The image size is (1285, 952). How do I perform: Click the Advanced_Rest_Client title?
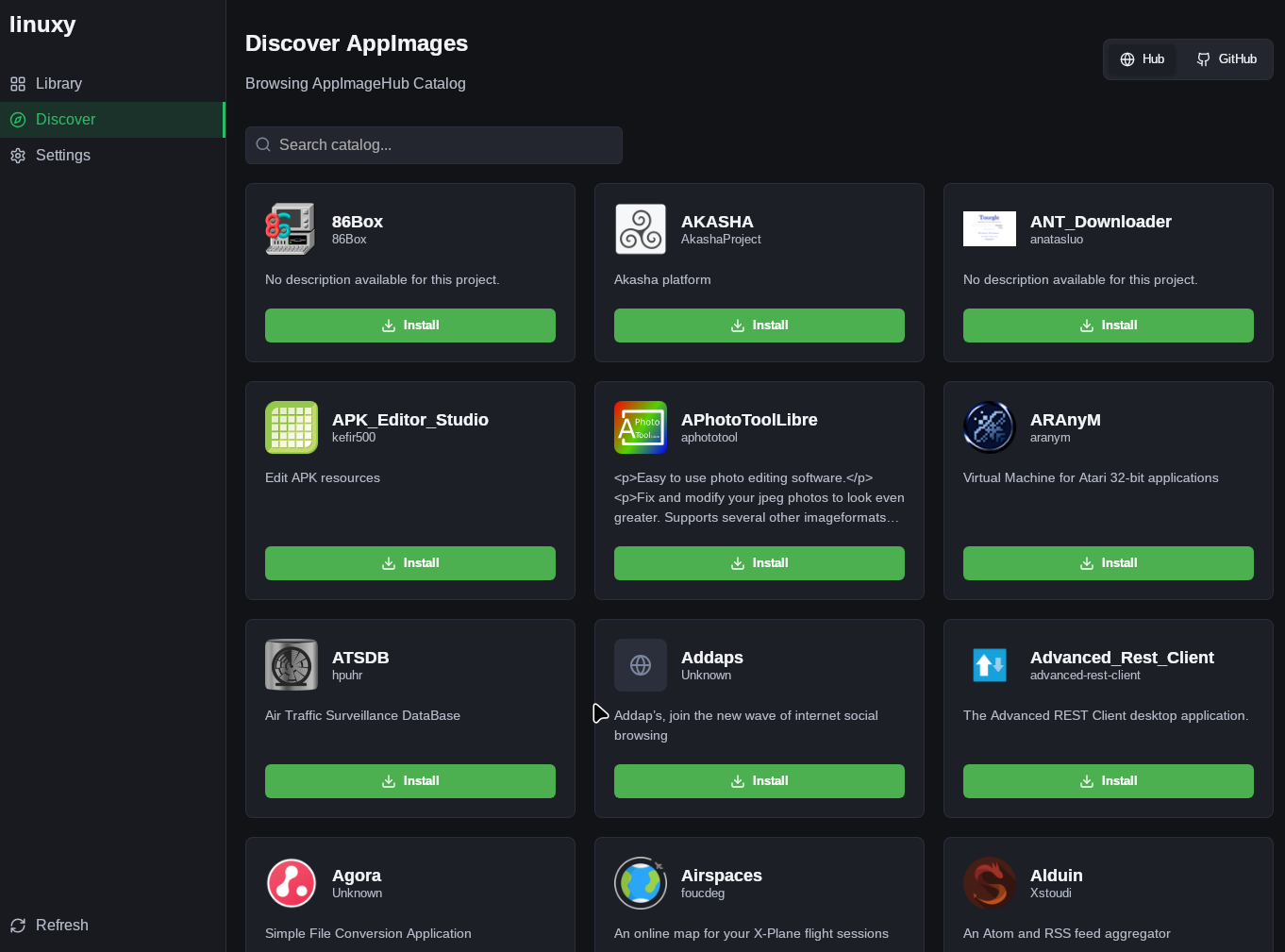coord(1122,658)
